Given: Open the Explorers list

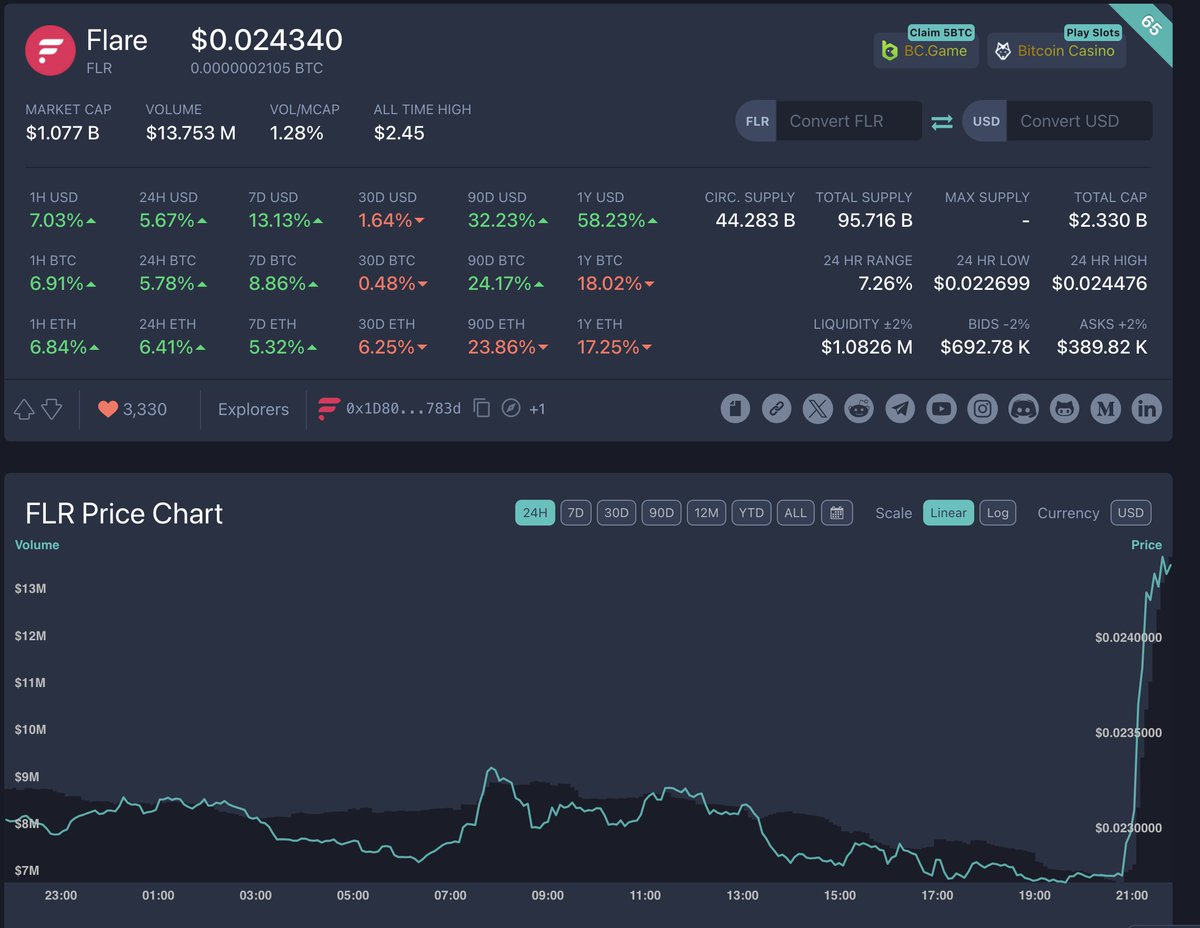Looking at the screenshot, I should coord(253,409).
